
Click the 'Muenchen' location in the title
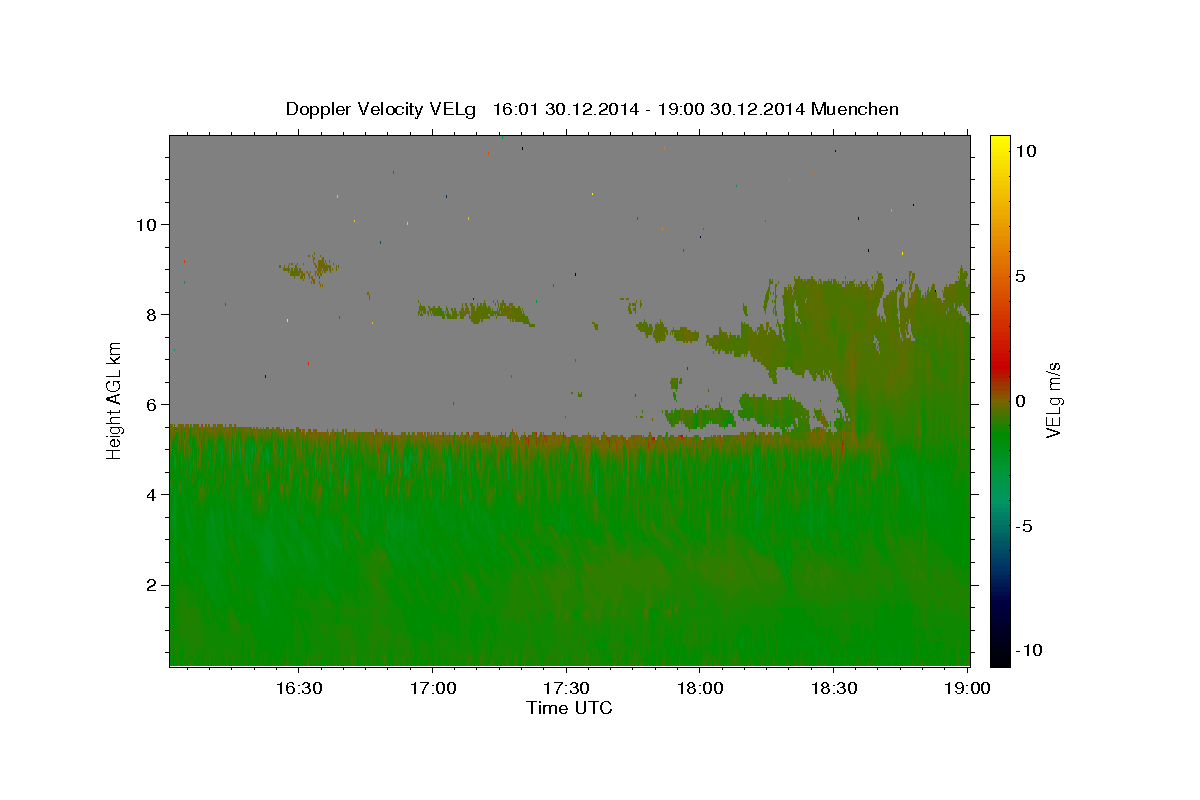tap(855, 109)
